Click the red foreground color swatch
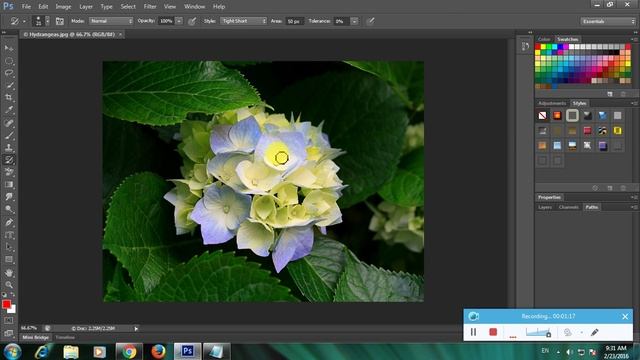This screenshot has width=640, height=360. [x=6, y=304]
